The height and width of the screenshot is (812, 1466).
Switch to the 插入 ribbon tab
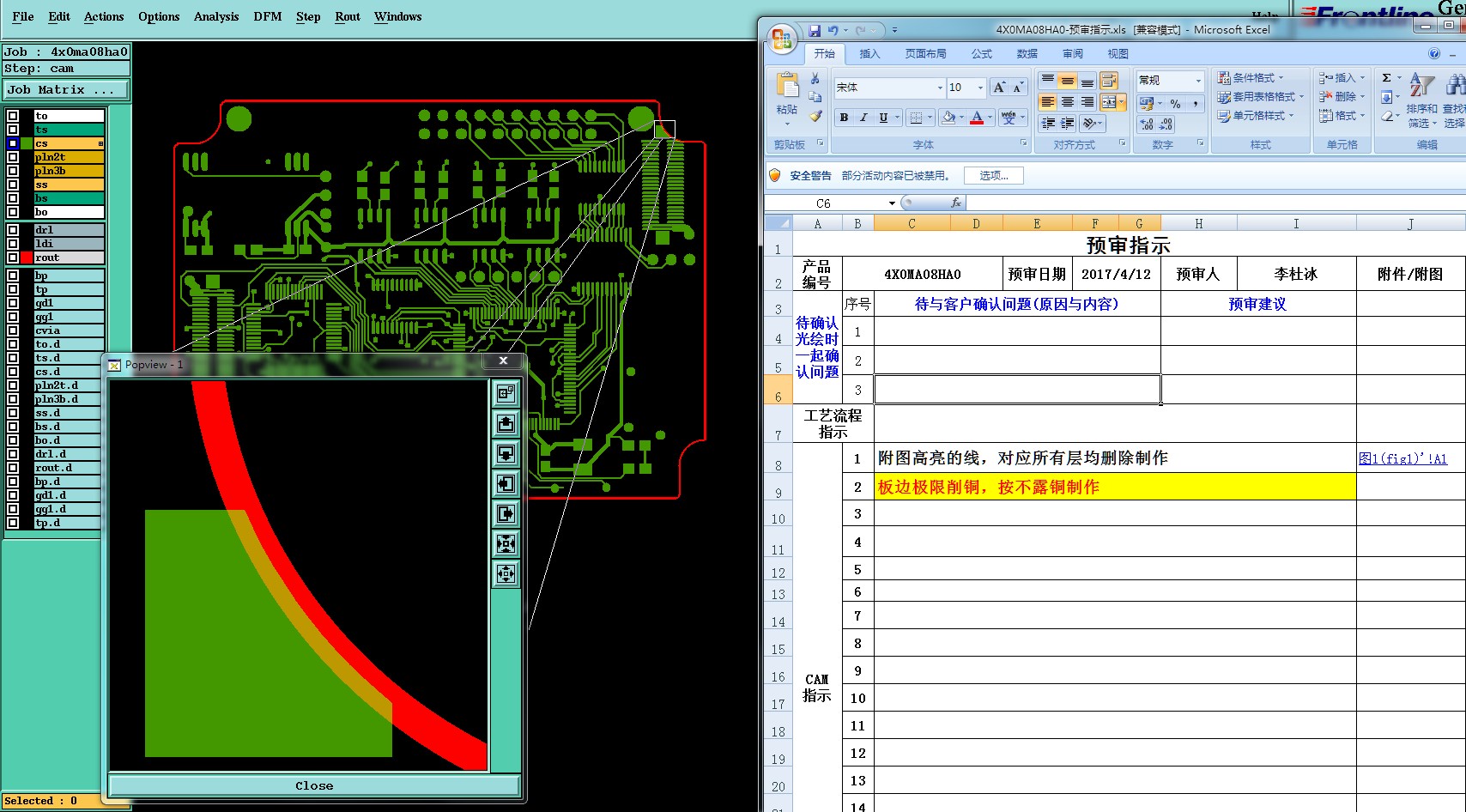click(x=869, y=53)
